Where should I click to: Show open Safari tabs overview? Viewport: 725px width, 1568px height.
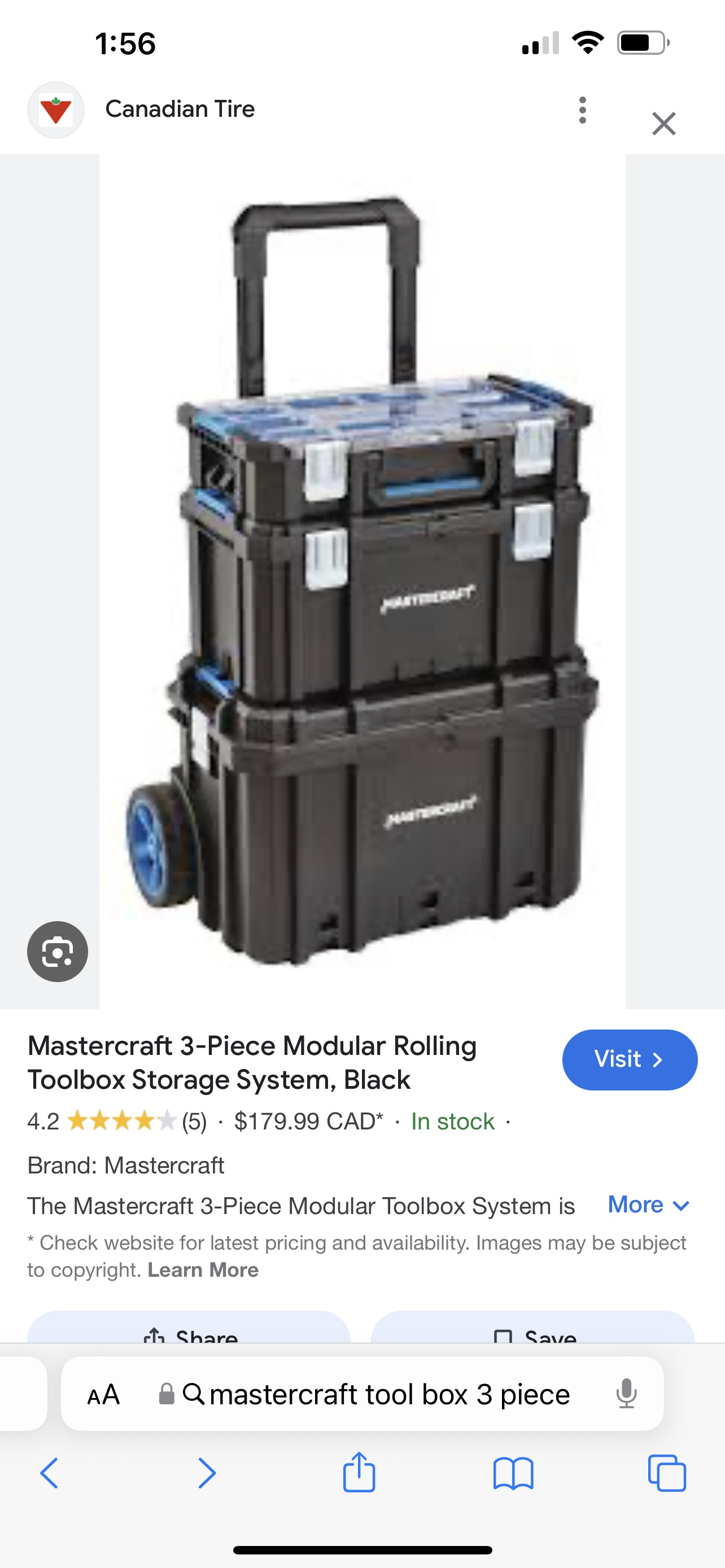click(x=667, y=1473)
